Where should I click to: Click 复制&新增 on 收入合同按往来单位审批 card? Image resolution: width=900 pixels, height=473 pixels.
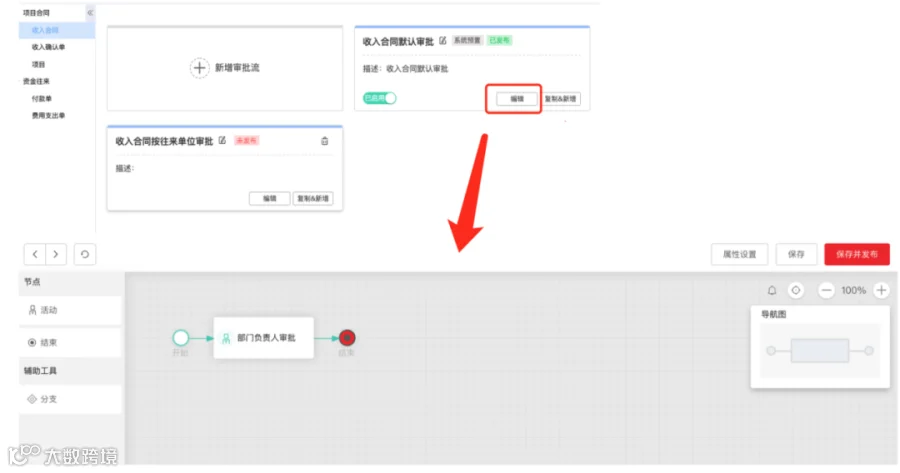pos(313,199)
